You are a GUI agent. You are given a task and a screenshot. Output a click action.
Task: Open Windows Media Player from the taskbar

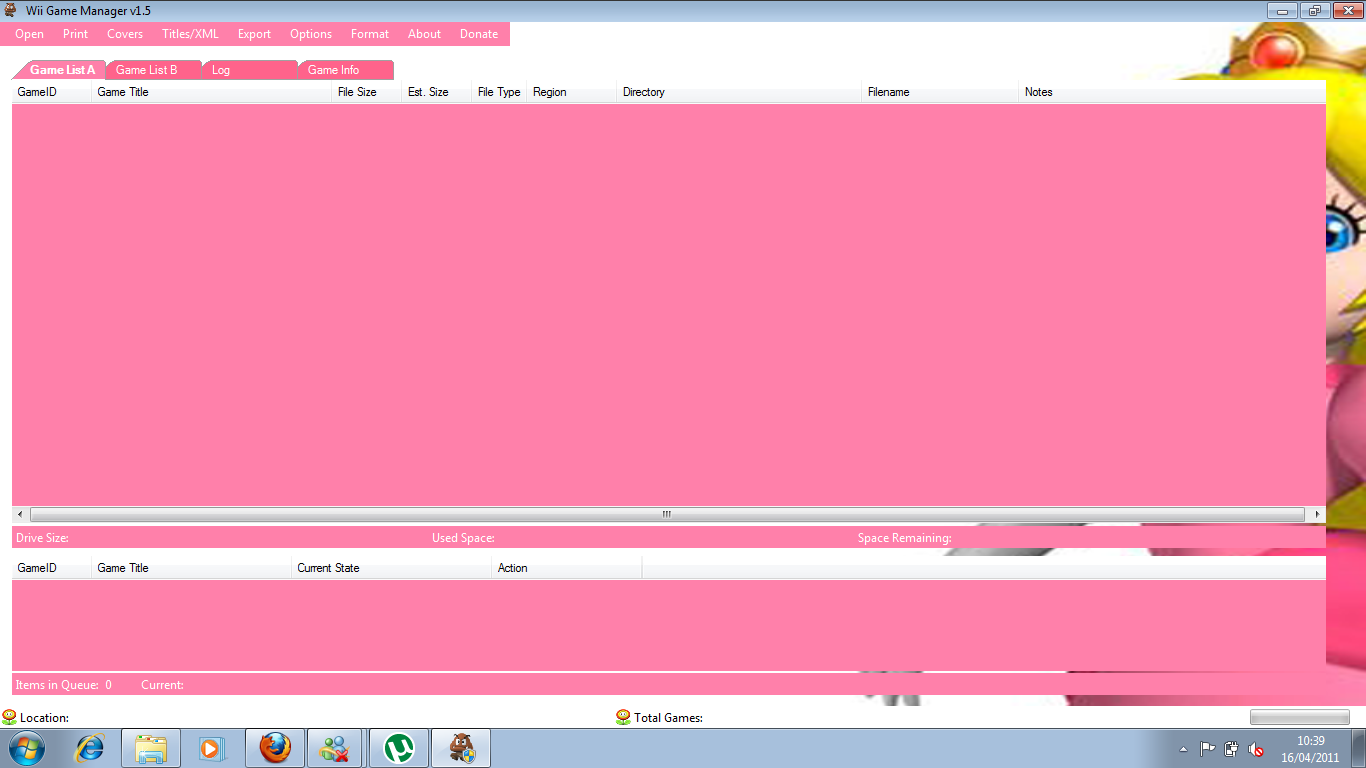[x=211, y=748]
